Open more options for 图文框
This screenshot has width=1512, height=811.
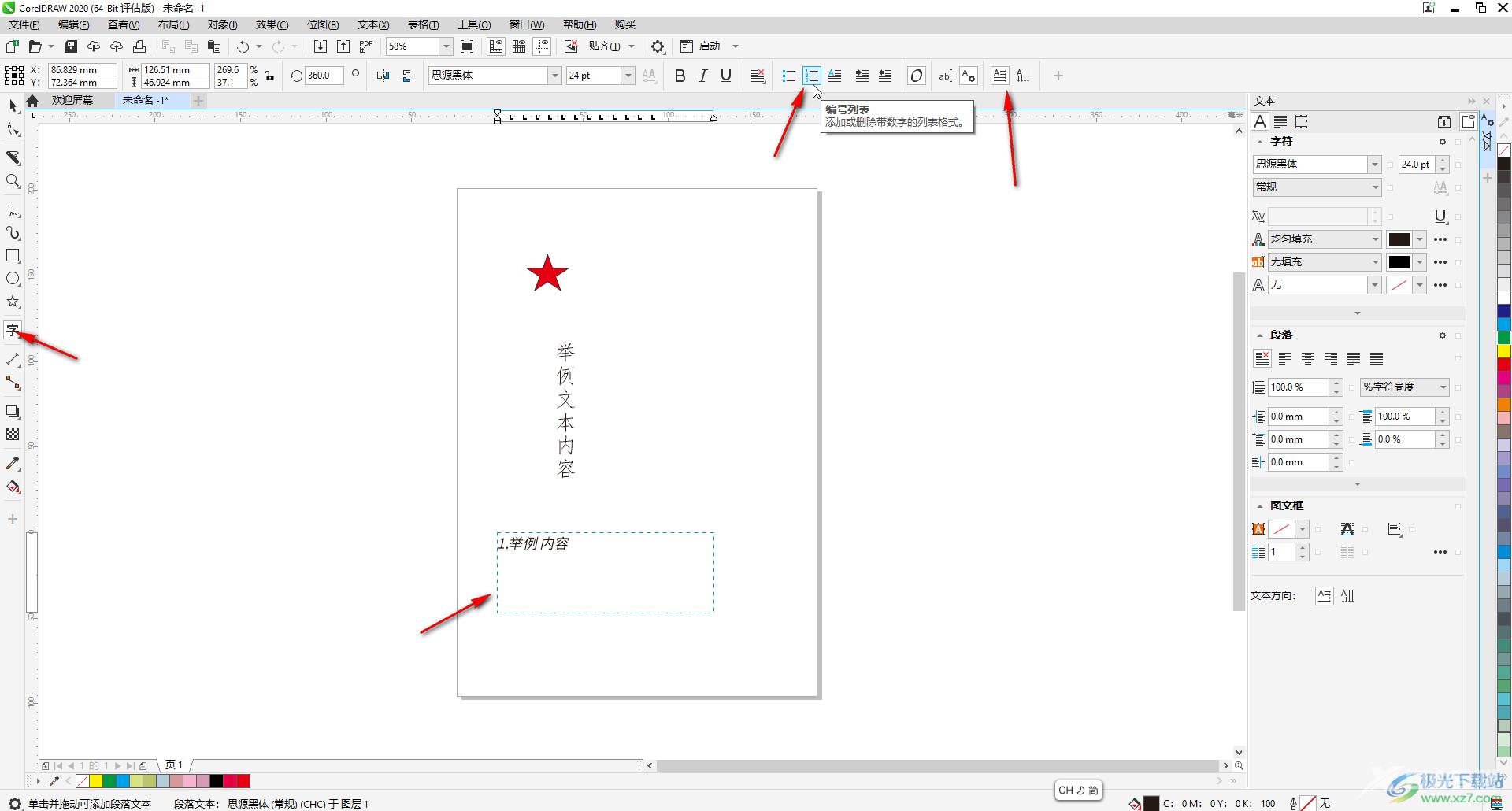1440,553
